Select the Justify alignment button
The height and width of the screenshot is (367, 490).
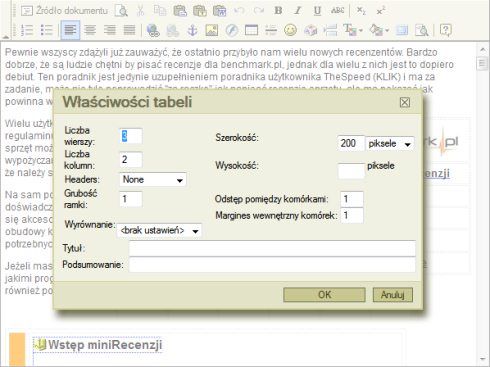click(129, 30)
